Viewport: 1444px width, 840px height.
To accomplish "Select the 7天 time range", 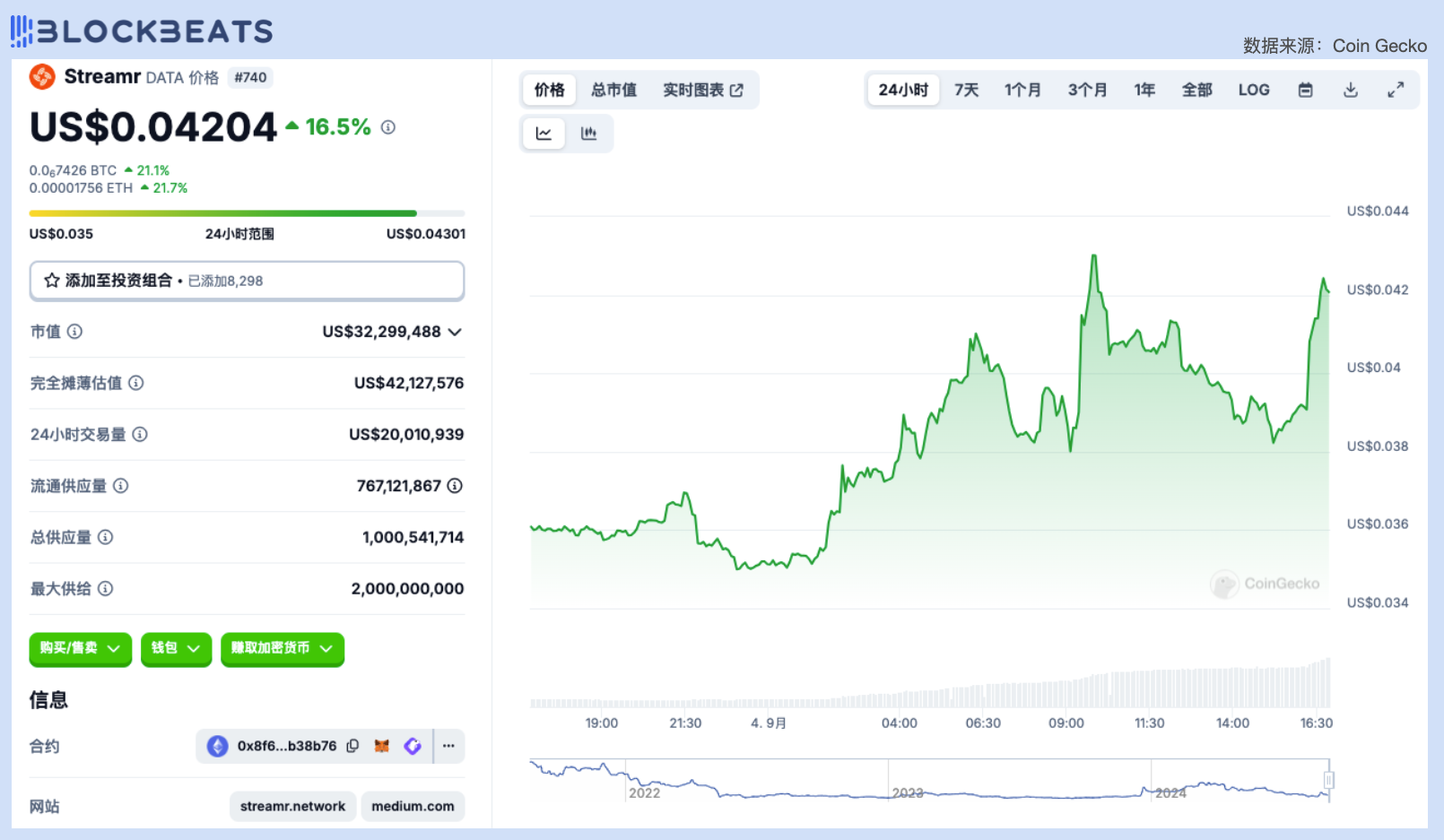I will tap(966, 90).
